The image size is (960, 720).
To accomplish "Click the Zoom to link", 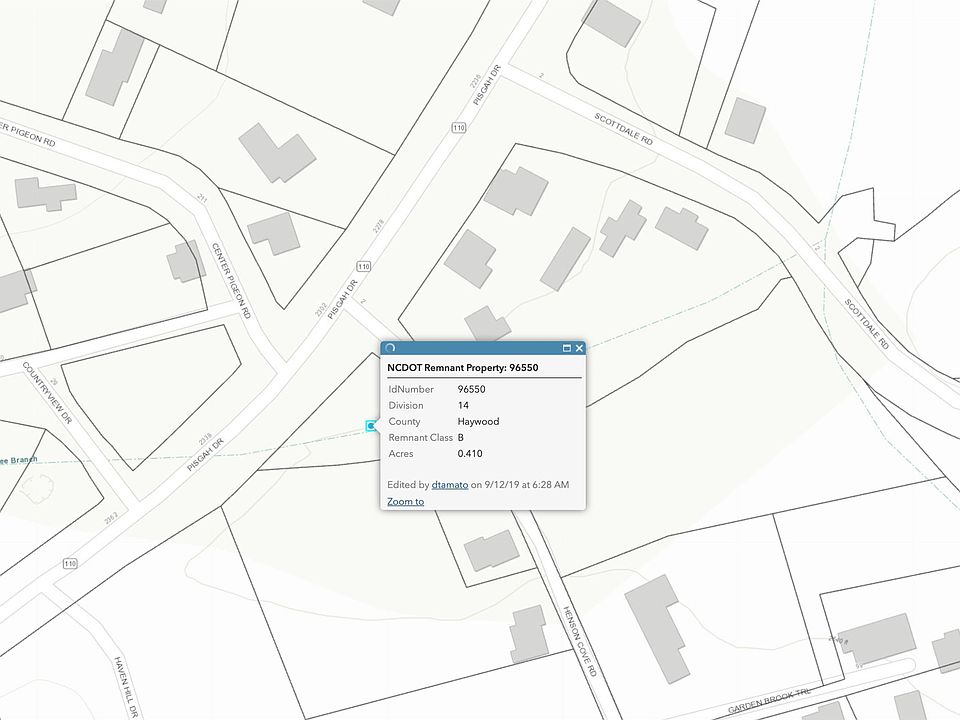I will point(405,501).
